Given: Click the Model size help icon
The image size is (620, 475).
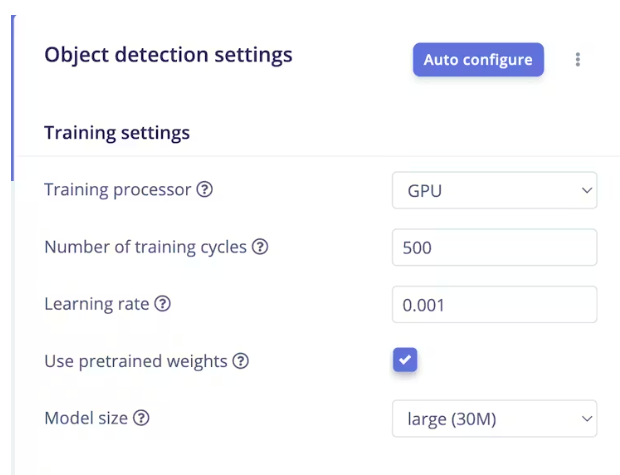Looking at the screenshot, I should coord(142,419).
